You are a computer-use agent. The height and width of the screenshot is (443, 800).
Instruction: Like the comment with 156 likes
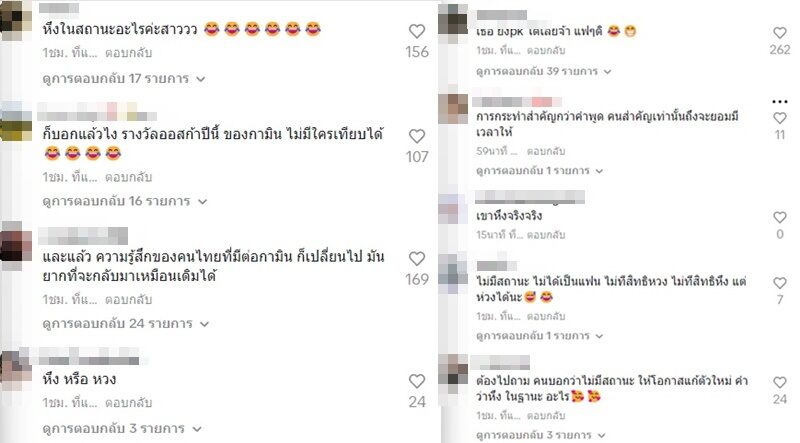tap(417, 32)
